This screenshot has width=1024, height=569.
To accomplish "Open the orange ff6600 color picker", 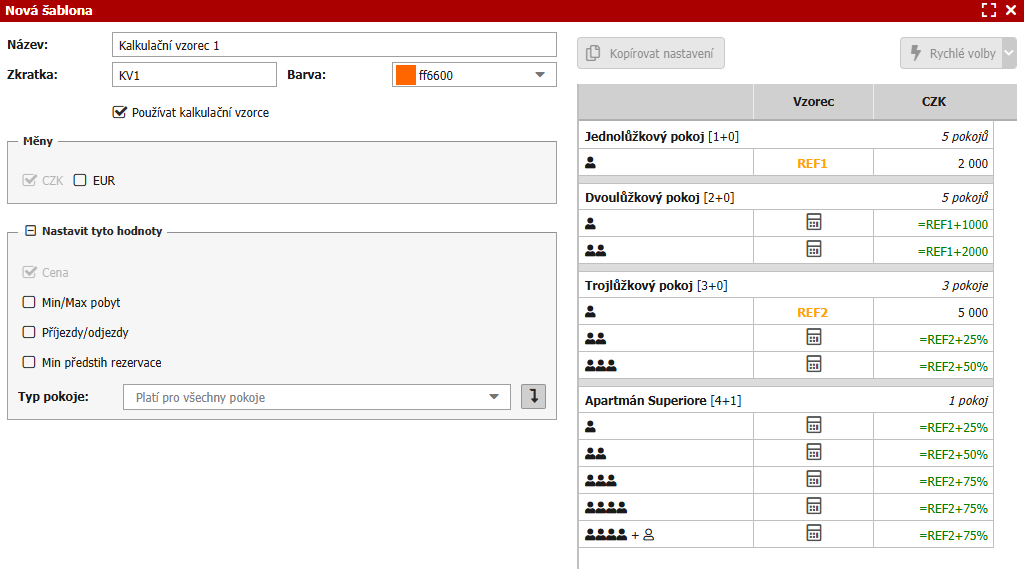I will coord(474,74).
